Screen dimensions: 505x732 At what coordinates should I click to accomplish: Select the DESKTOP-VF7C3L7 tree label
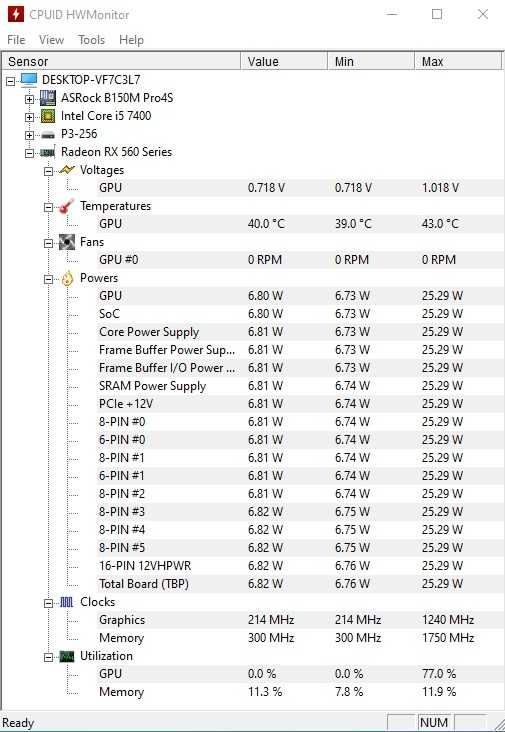click(x=91, y=80)
